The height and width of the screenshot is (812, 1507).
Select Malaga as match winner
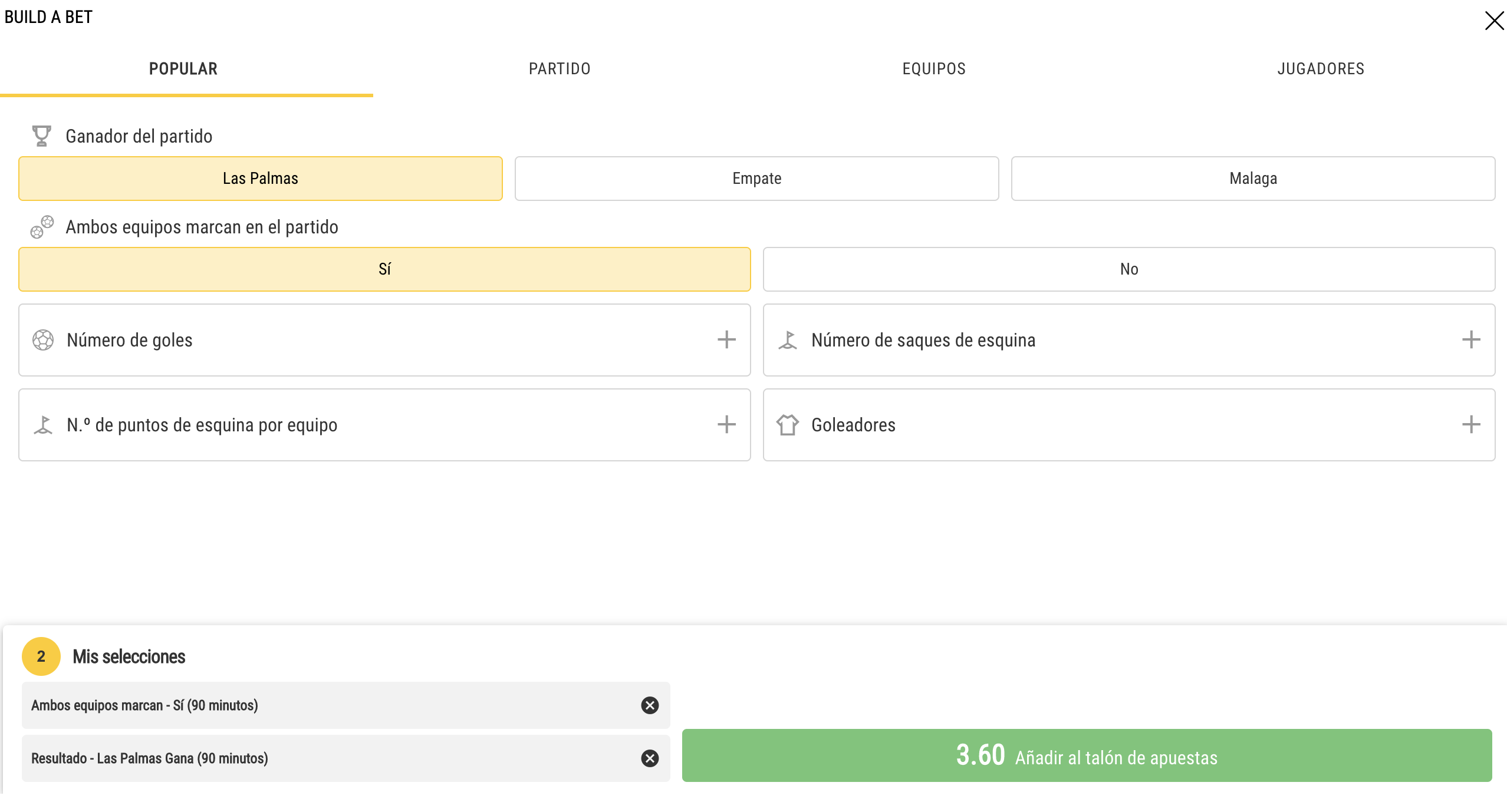1253,179
